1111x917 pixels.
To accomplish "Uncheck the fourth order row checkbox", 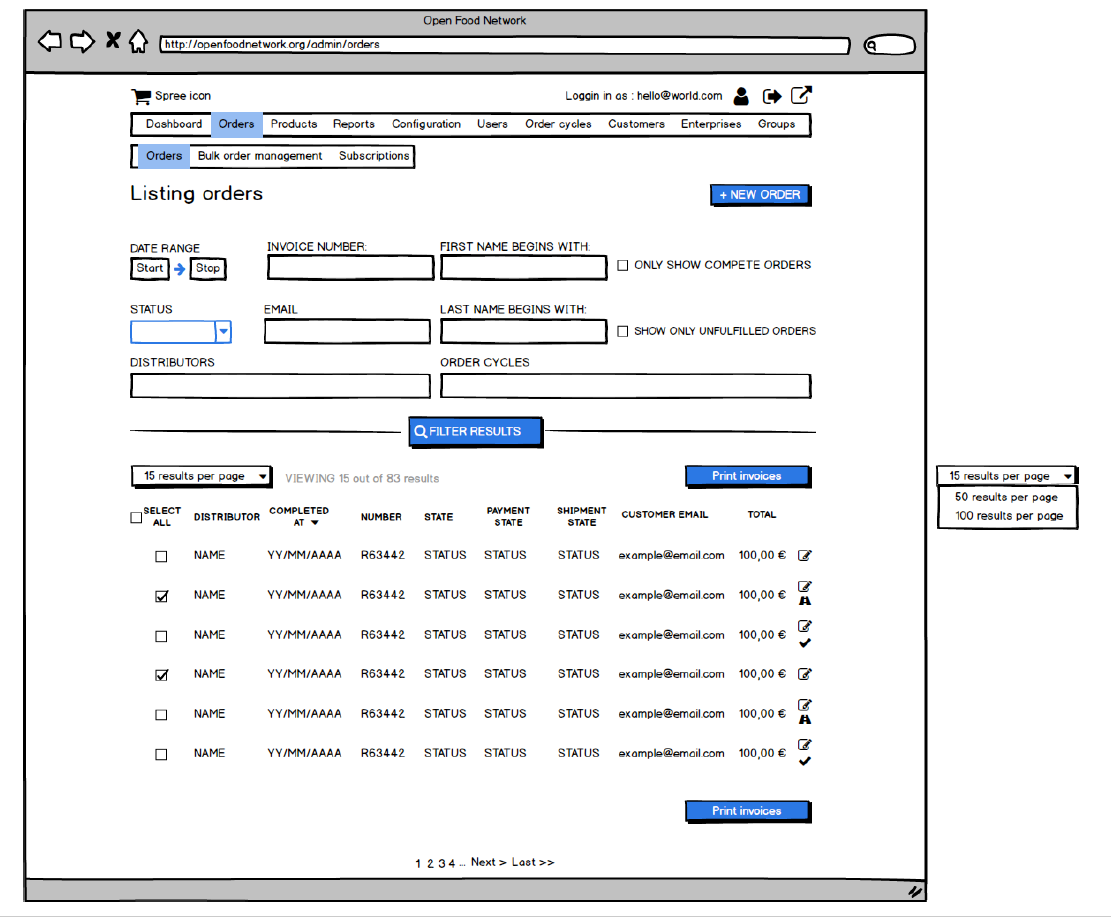I will click(162, 675).
